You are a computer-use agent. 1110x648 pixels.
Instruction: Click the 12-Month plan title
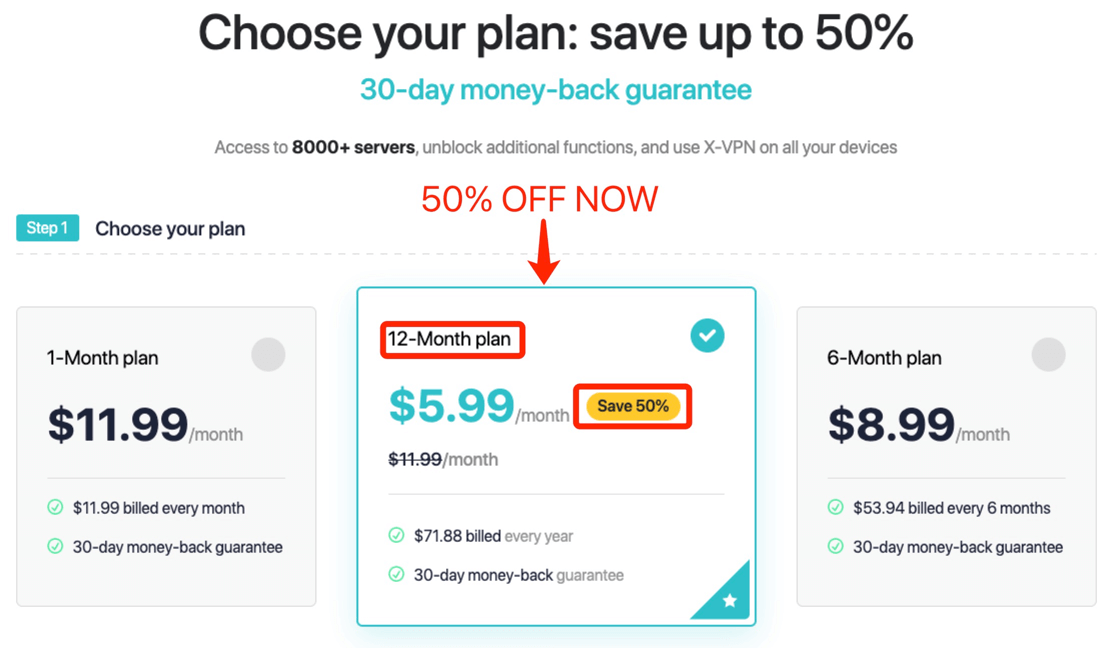[x=449, y=339]
